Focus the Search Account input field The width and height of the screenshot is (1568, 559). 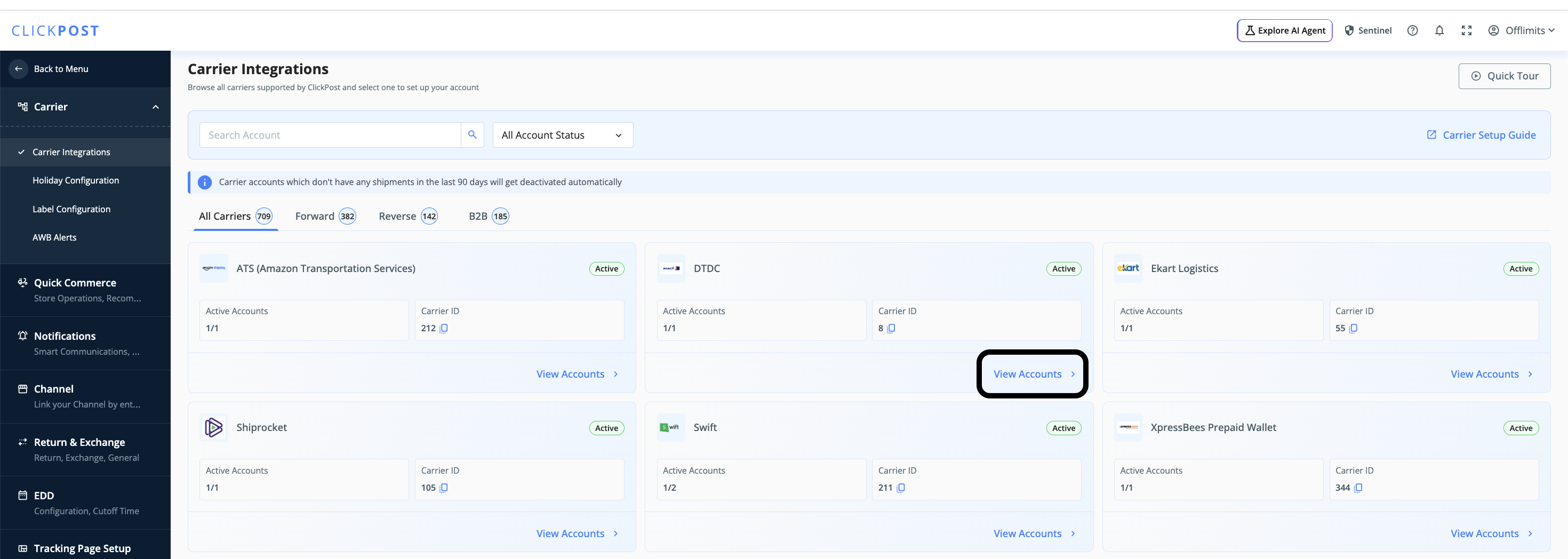331,134
